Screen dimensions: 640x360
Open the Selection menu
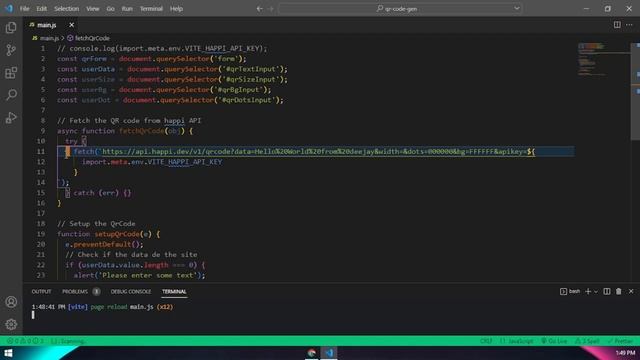(67, 9)
